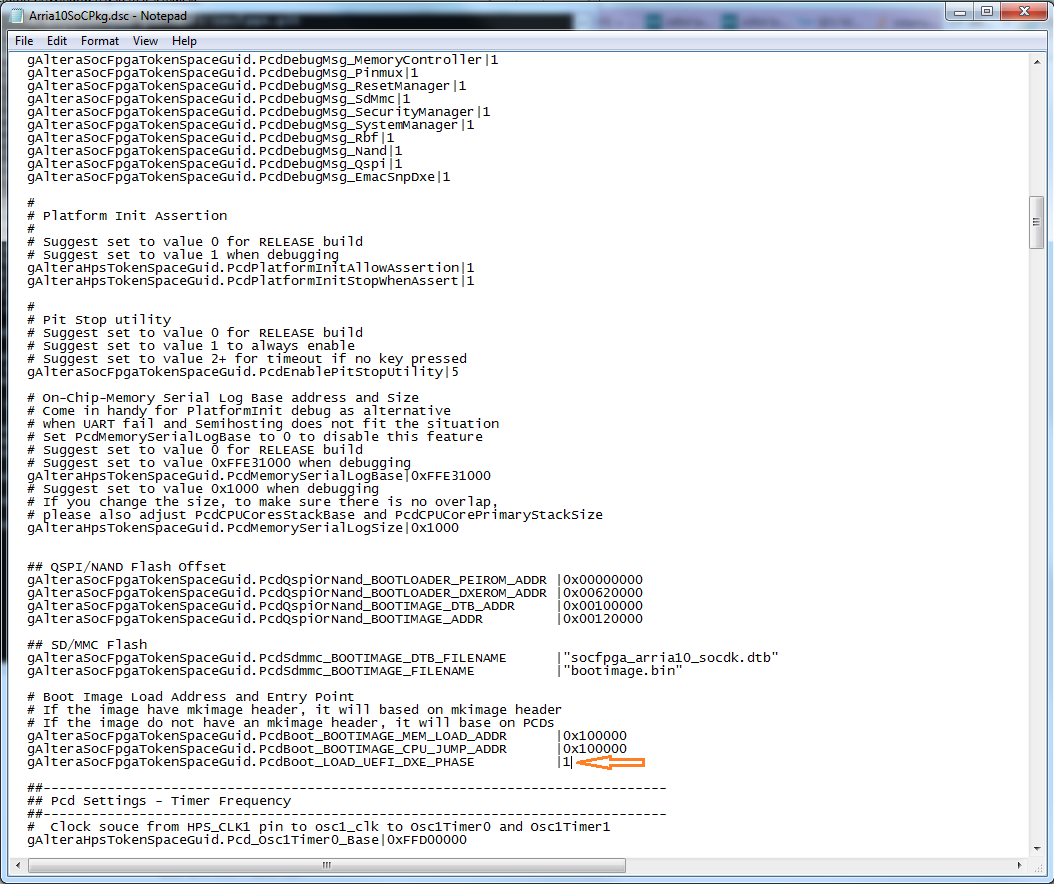This screenshot has height=884, width=1054.
Task: Maximize the Notepad window
Action: pyautogui.click(x=986, y=11)
